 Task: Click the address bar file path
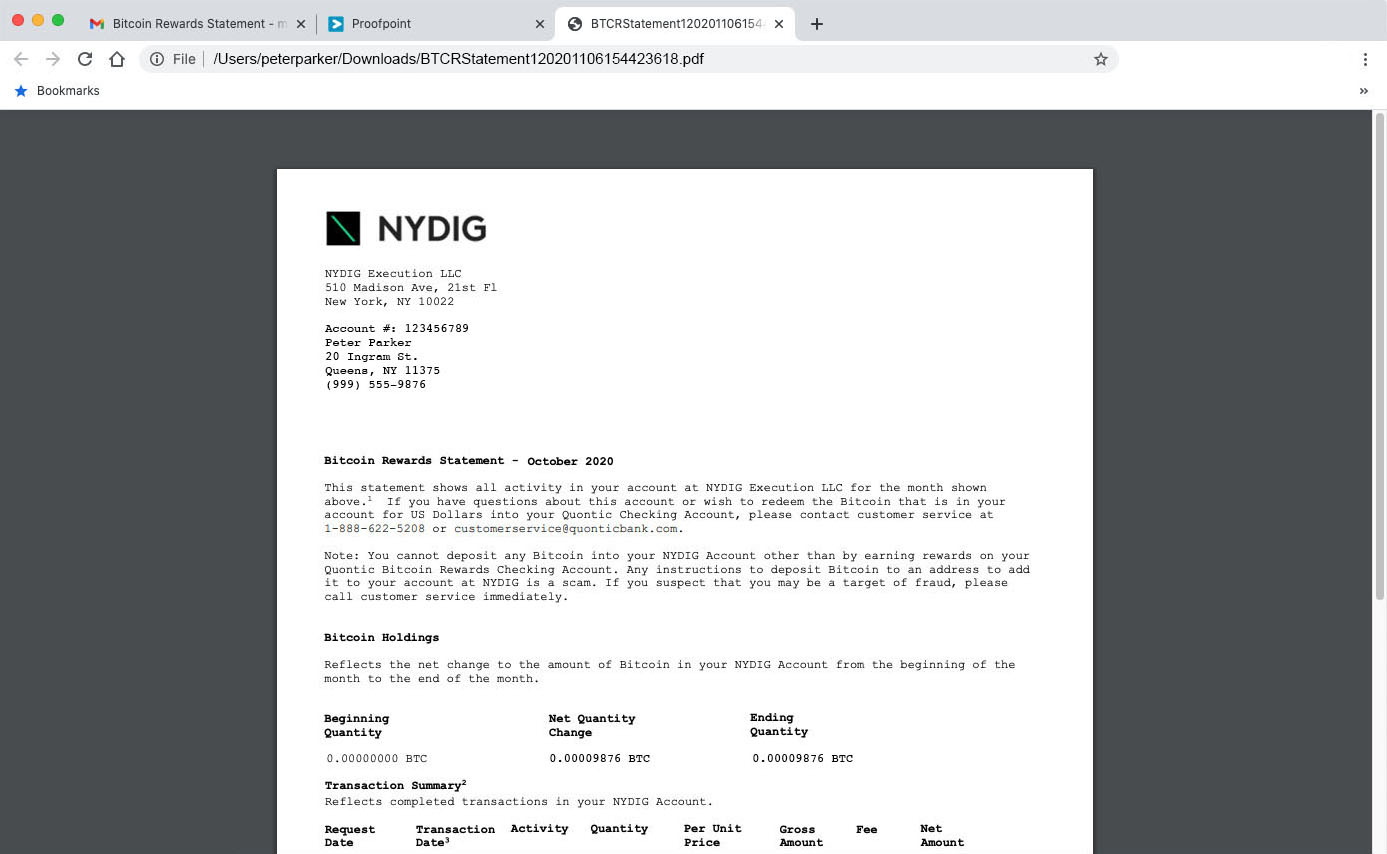(458, 59)
